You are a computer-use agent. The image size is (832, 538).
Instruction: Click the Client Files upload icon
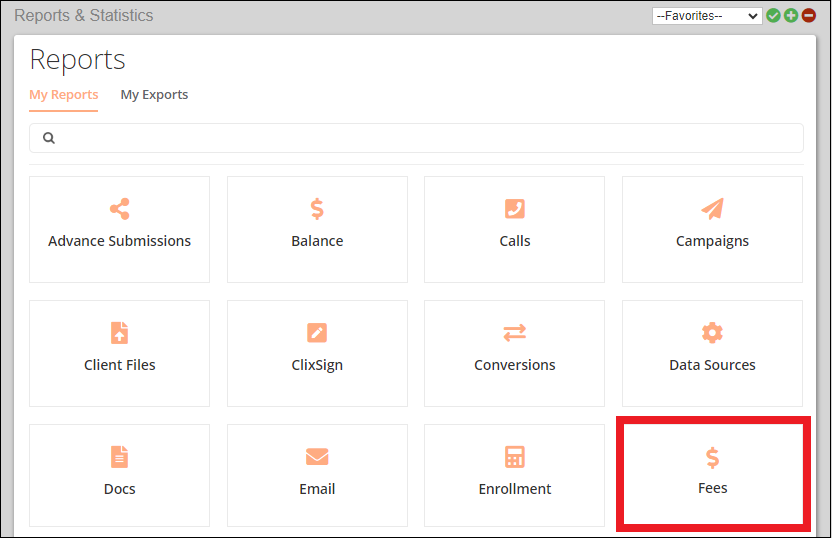coord(119,333)
